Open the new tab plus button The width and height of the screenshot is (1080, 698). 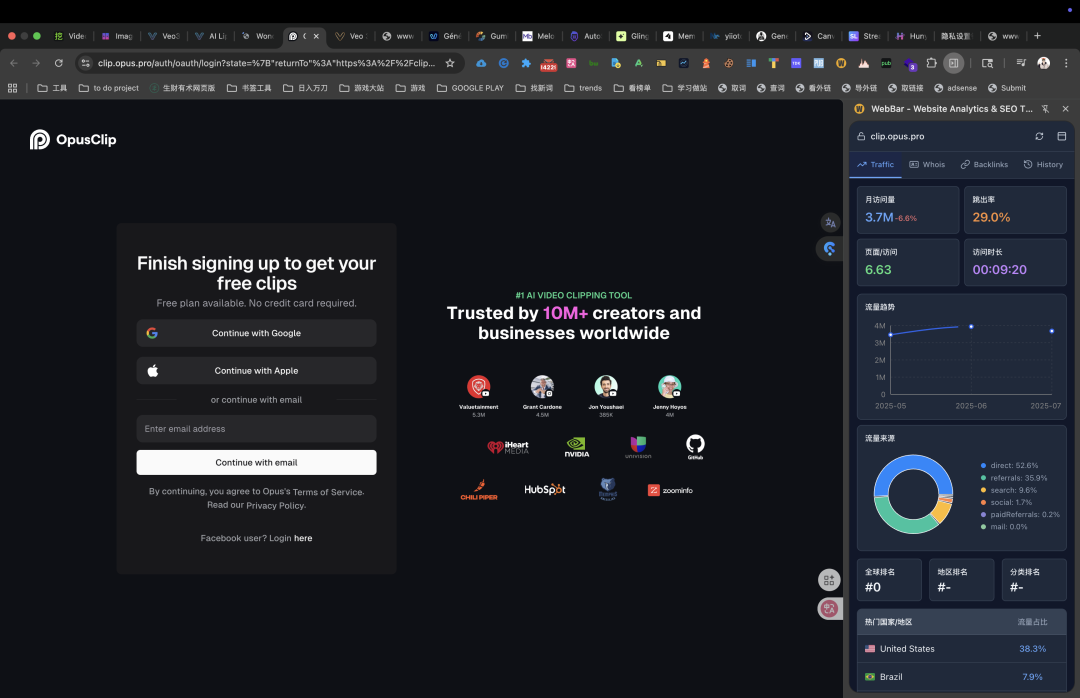point(1037,36)
